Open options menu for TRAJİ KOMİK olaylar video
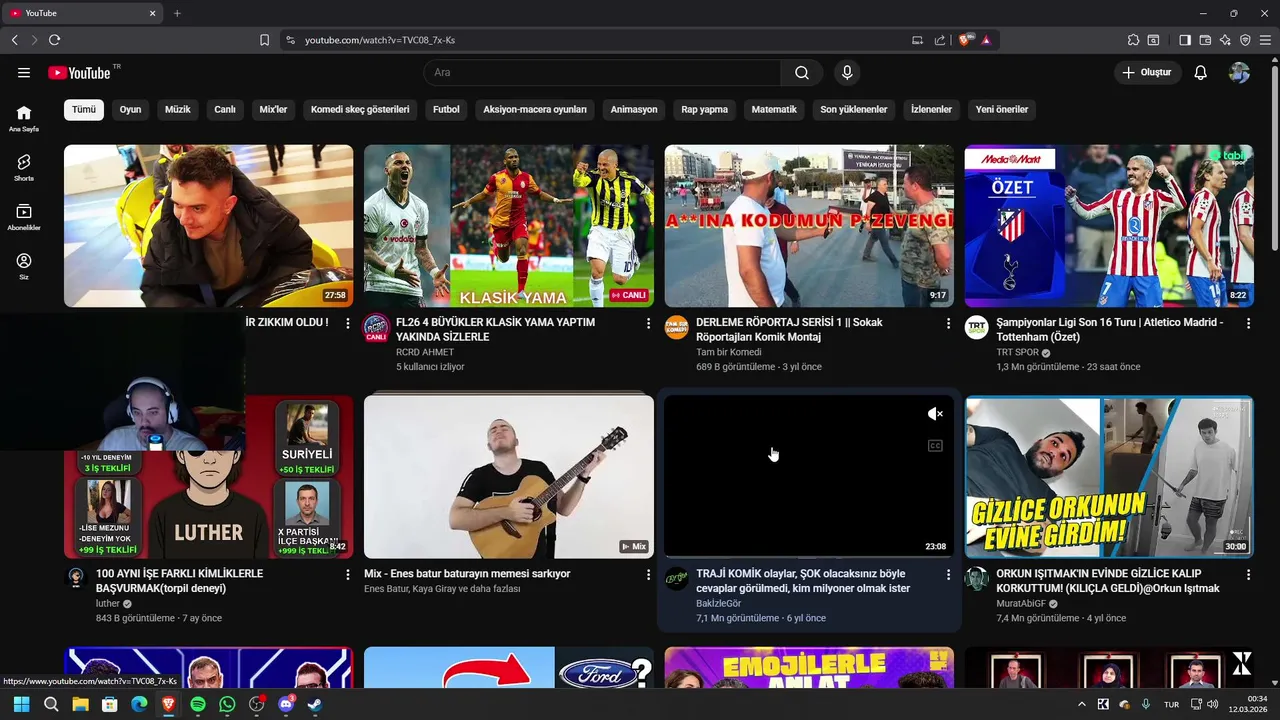The image size is (1280, 720). 948,574
